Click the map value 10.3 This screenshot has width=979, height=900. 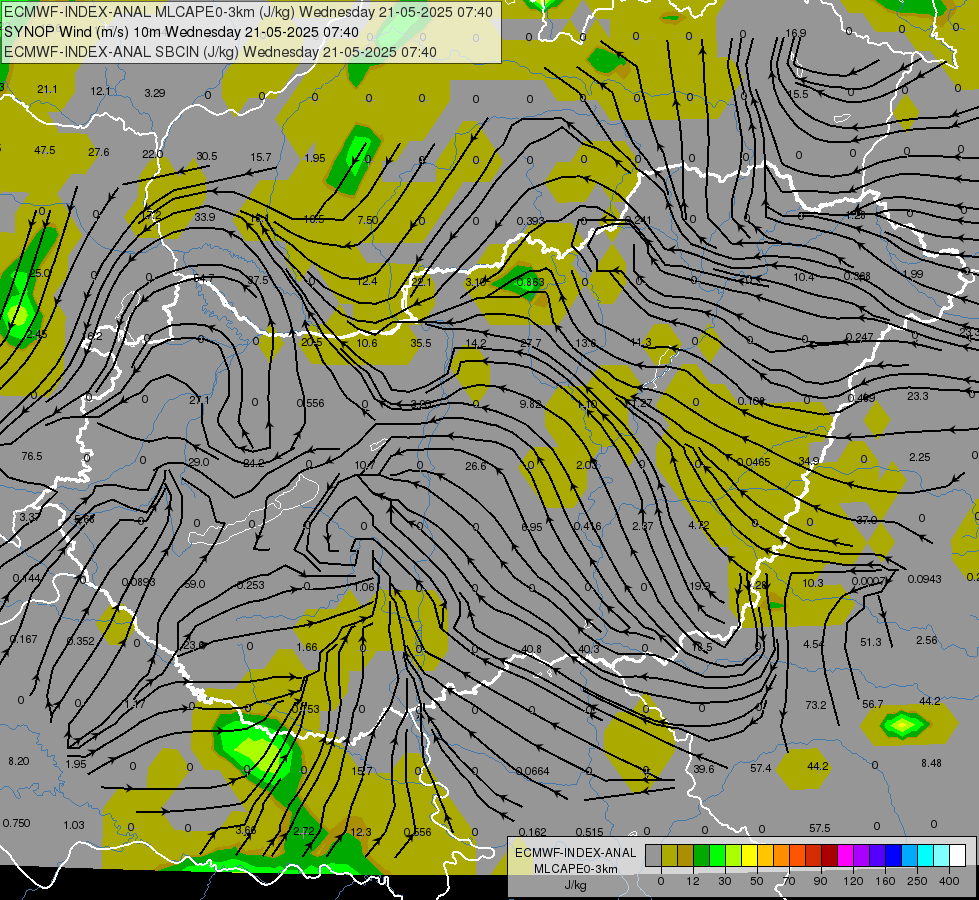813,583
